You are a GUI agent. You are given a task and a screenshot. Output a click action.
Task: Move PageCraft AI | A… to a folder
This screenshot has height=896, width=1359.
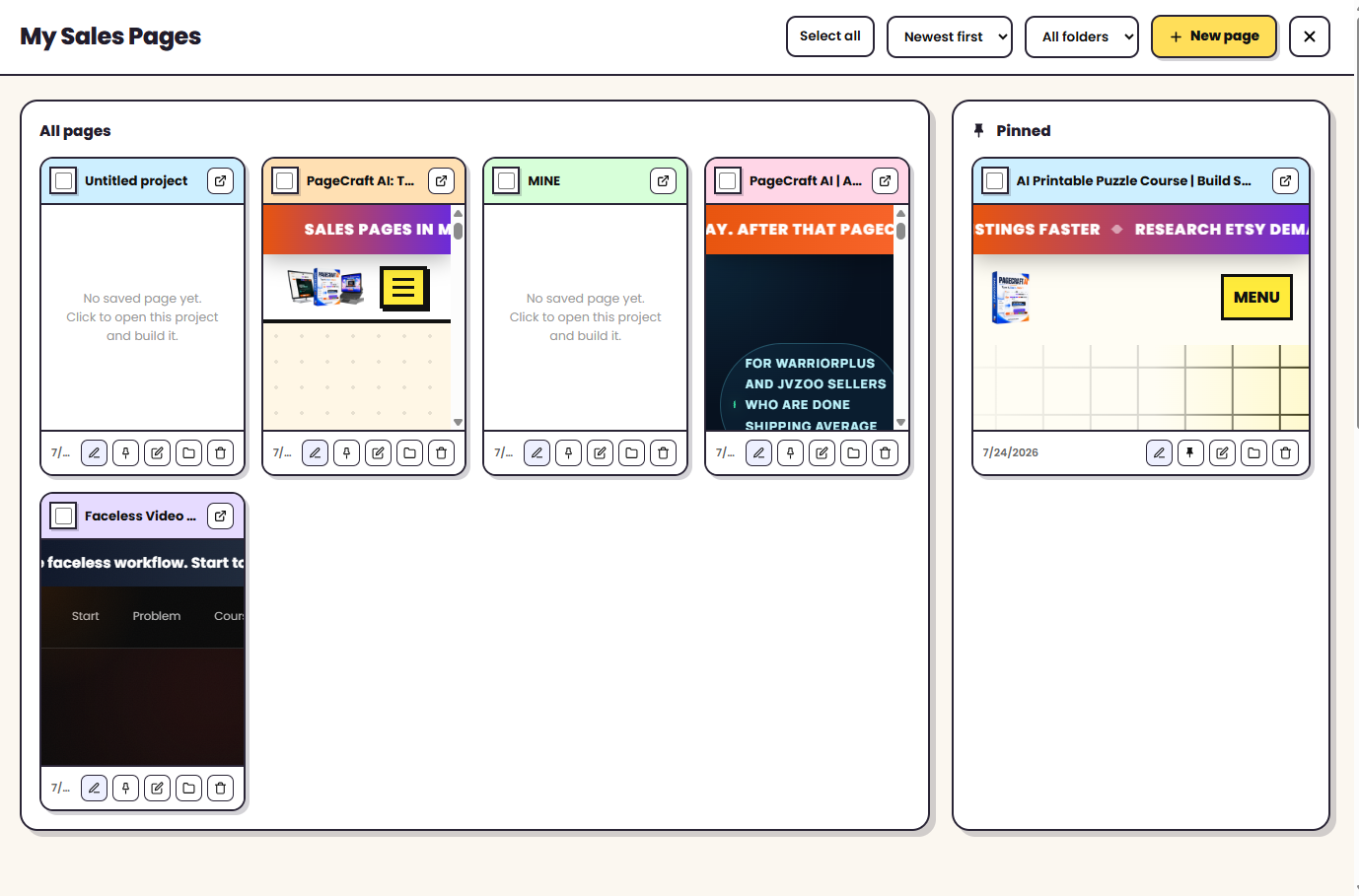853,453
